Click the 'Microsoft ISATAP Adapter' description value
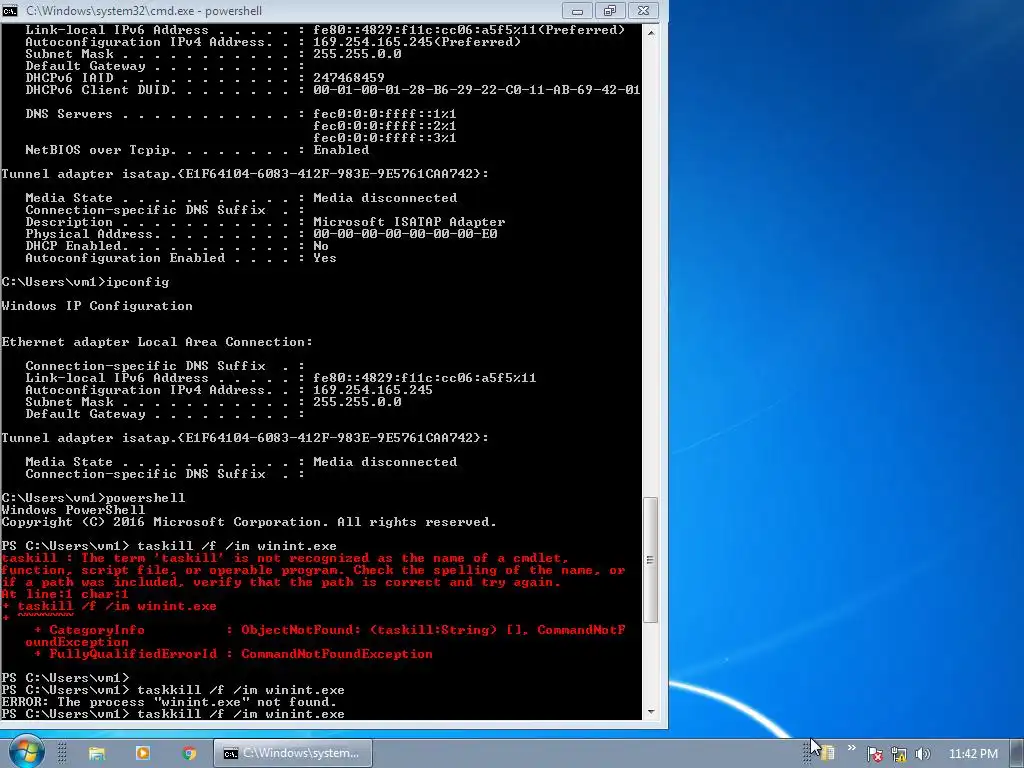The image size is (1024, 768). click(409, 222)
